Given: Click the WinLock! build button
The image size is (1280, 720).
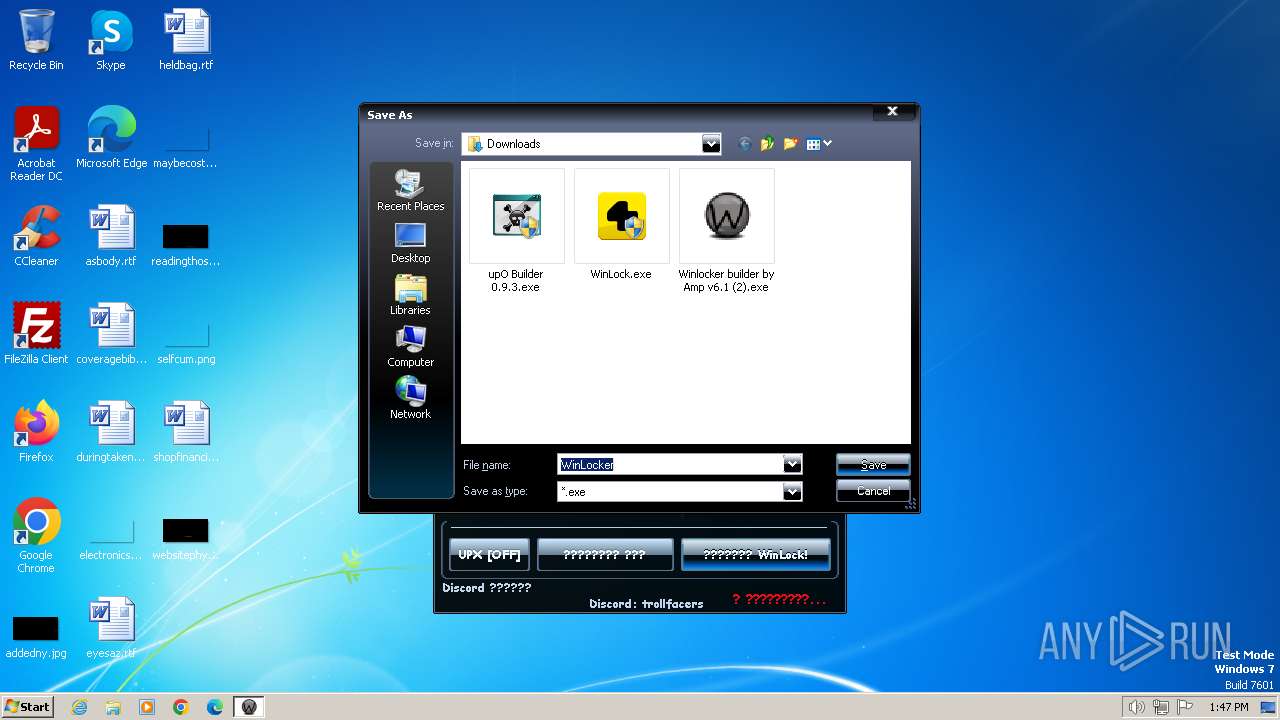Looking at the screenshot, I should pyautogui.click(x=755, y=555).
